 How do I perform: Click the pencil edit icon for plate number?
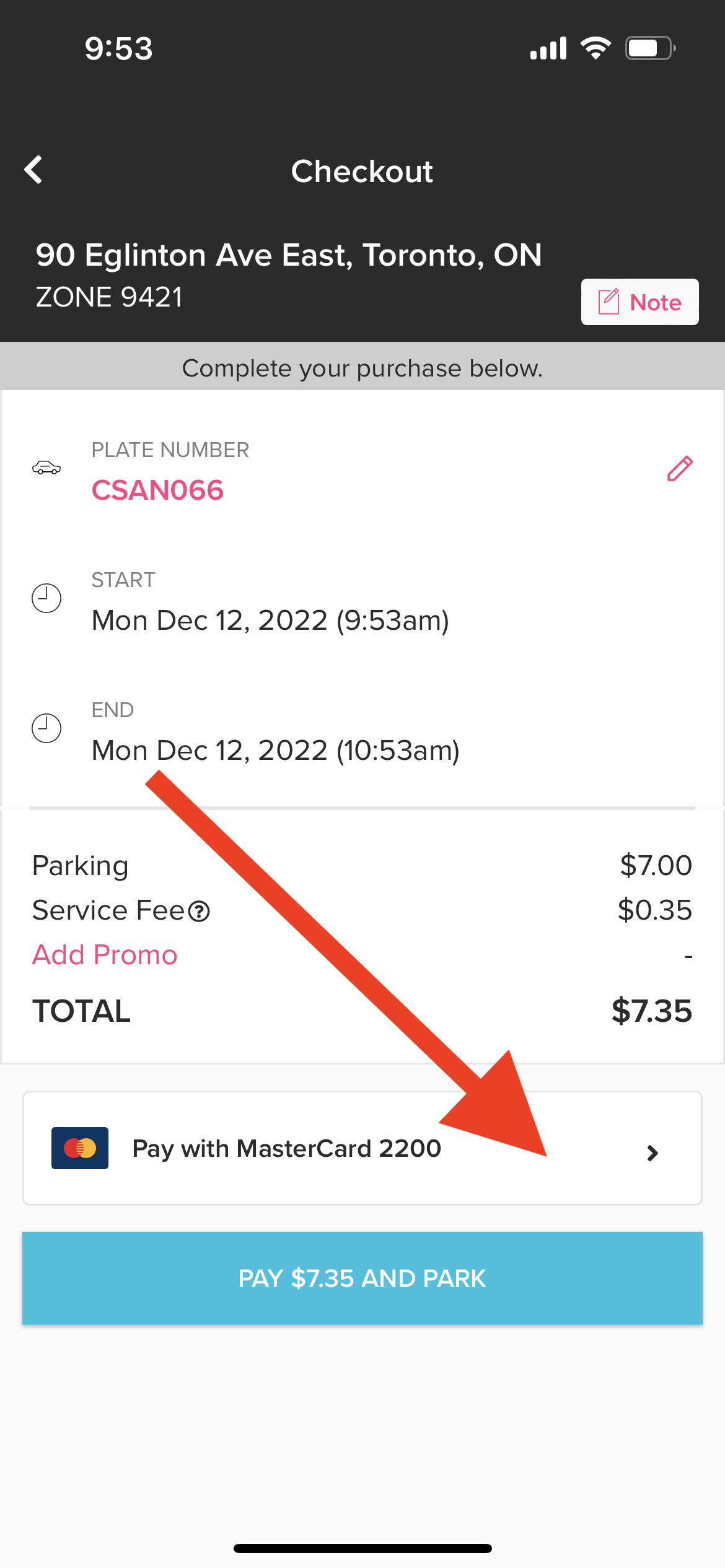pyautogui.click(x=679, y=469)
